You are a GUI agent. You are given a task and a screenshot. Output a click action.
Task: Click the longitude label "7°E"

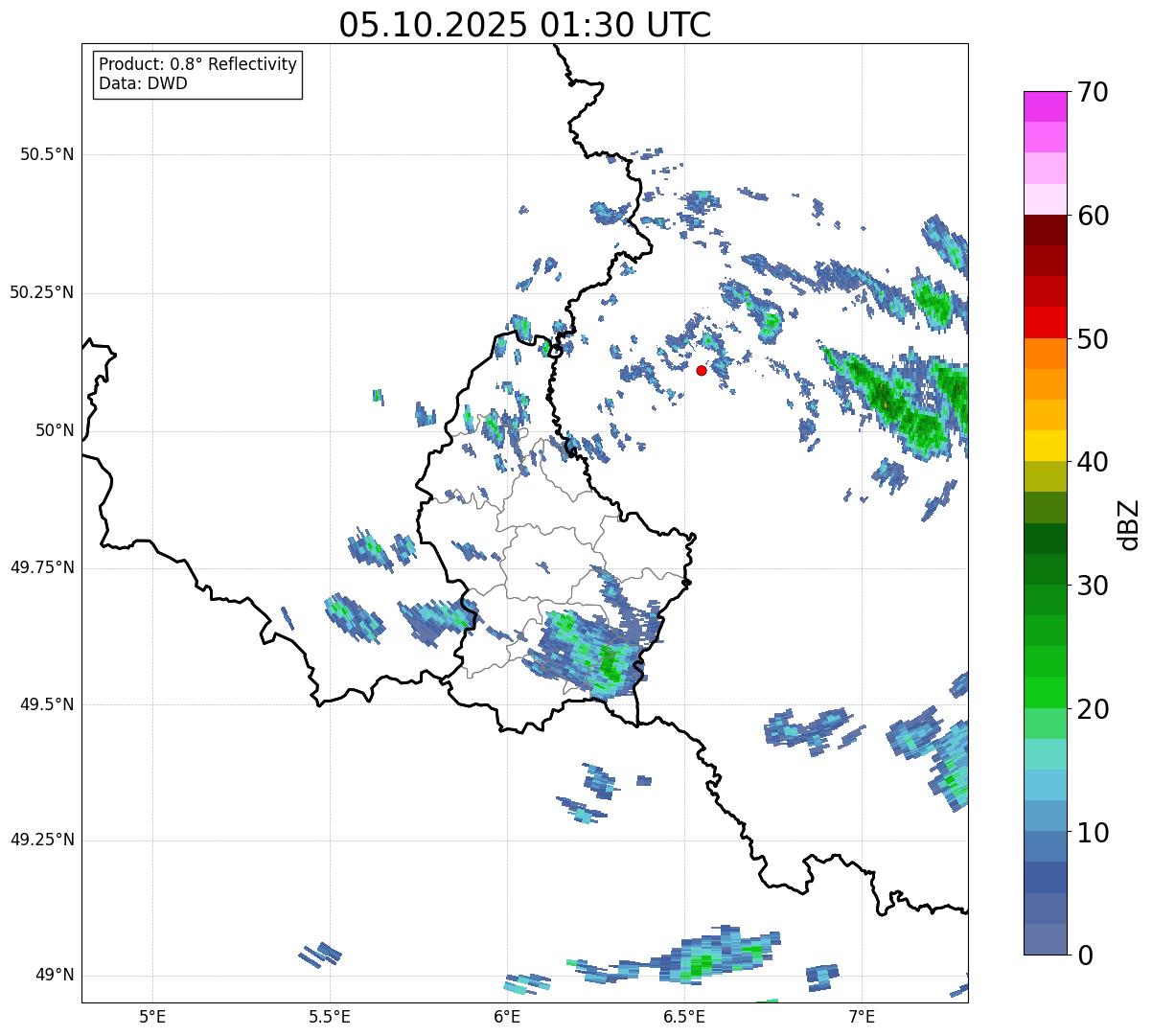862,1017
